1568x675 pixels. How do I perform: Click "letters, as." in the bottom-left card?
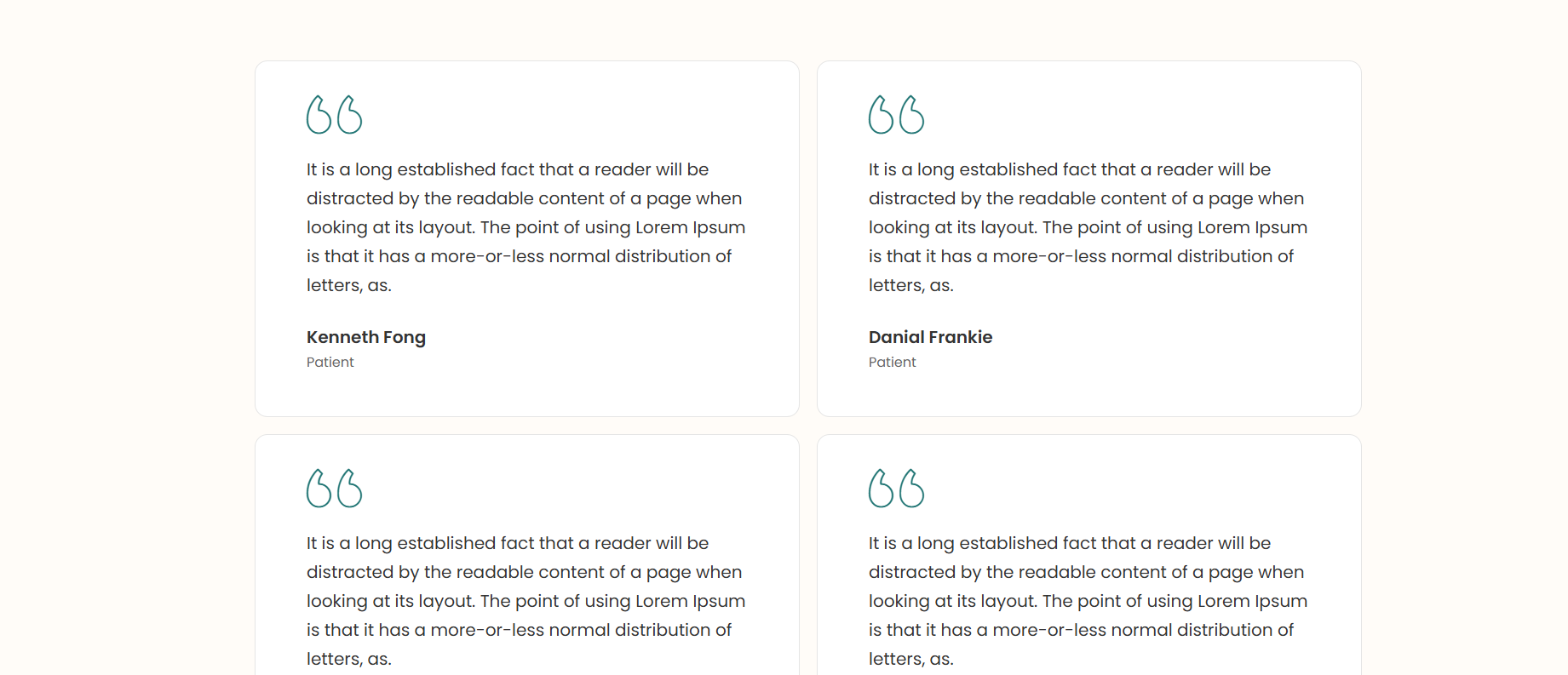click(348, 659)
